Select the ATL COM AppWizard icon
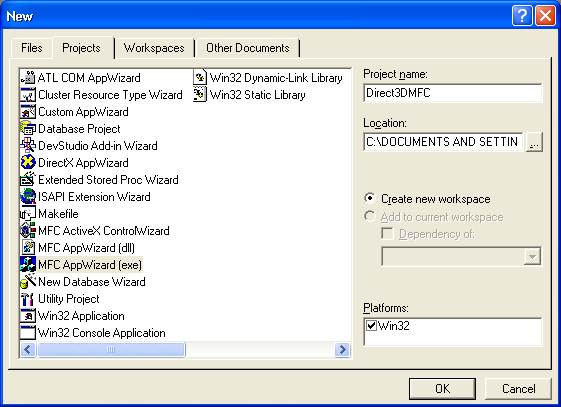Viewport: 561px width, 407px height. pyautogui.click(x=28, y=78)
